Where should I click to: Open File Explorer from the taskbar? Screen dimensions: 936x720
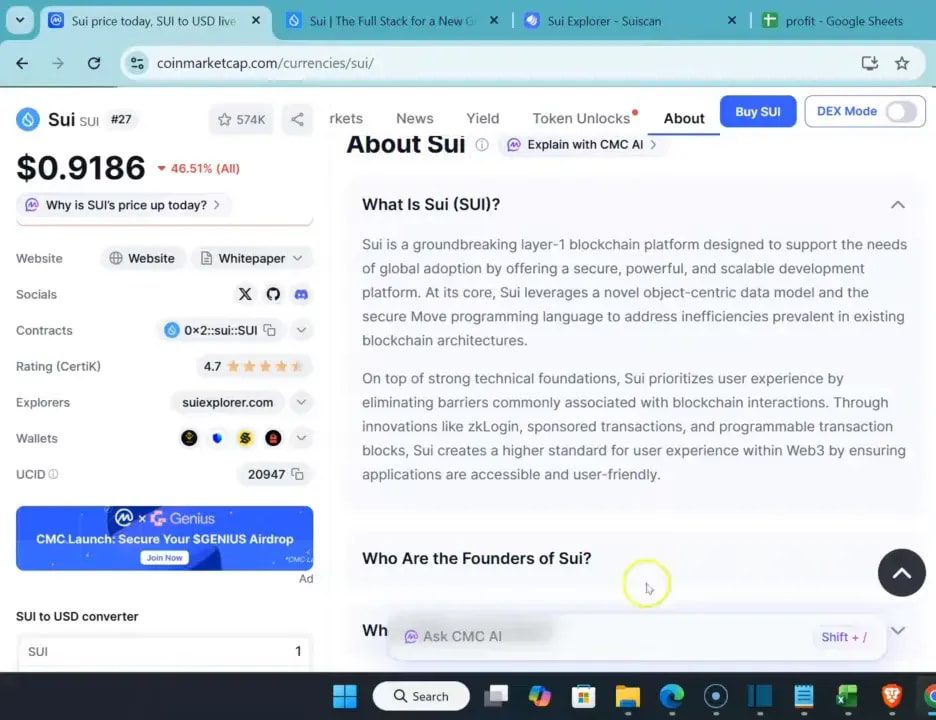coord(627,696)
